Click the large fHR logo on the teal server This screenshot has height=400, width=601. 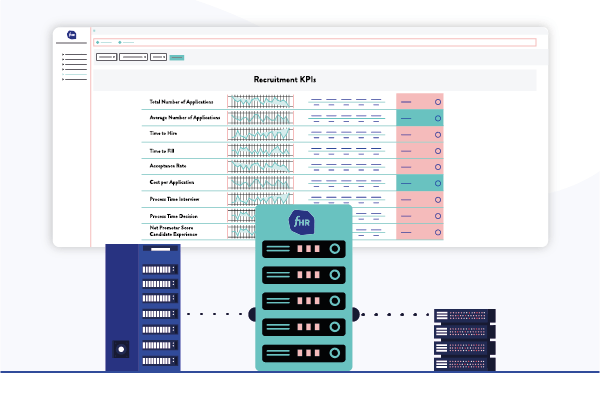[x=302, y=222]
